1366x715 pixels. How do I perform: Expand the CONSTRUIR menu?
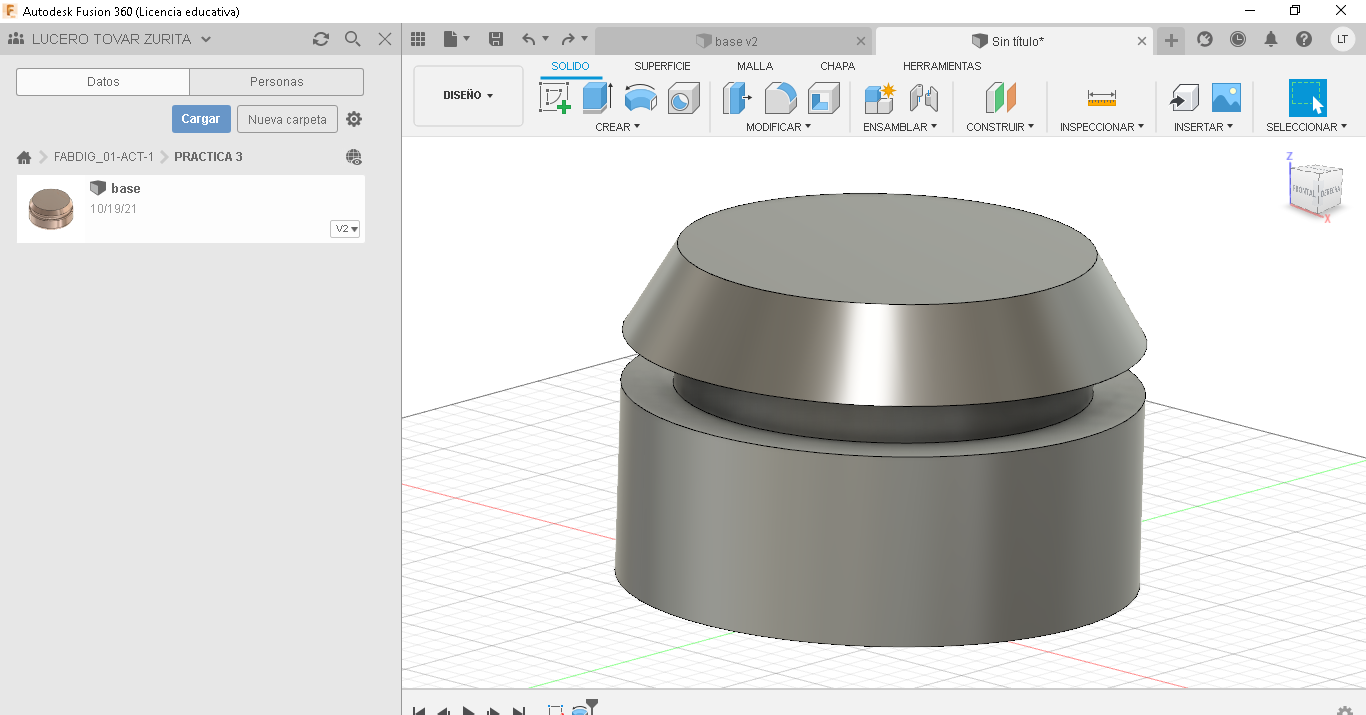pos(1000,127)
